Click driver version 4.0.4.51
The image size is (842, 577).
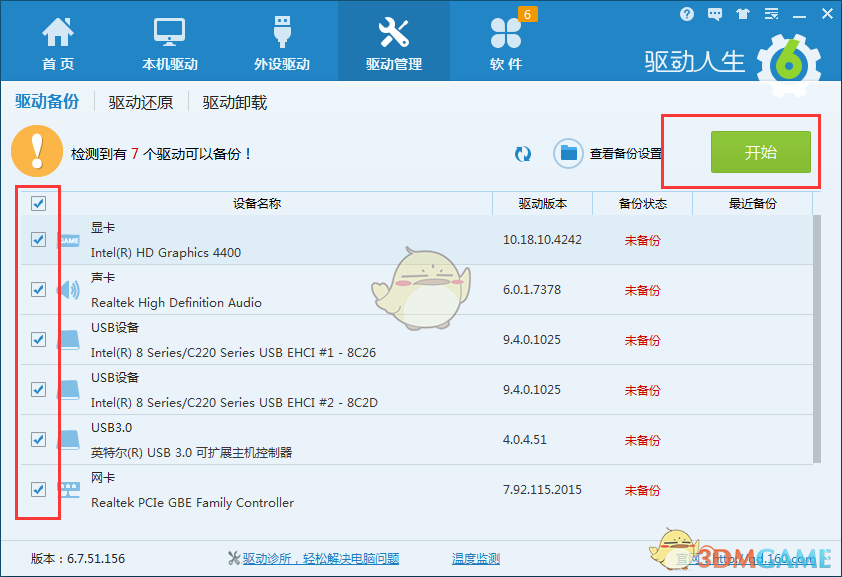pos(525,440)
